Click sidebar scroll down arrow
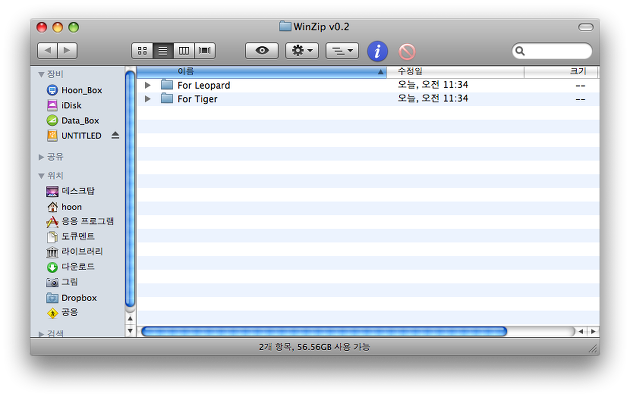The image size is (630, 397). pos(130,331)
